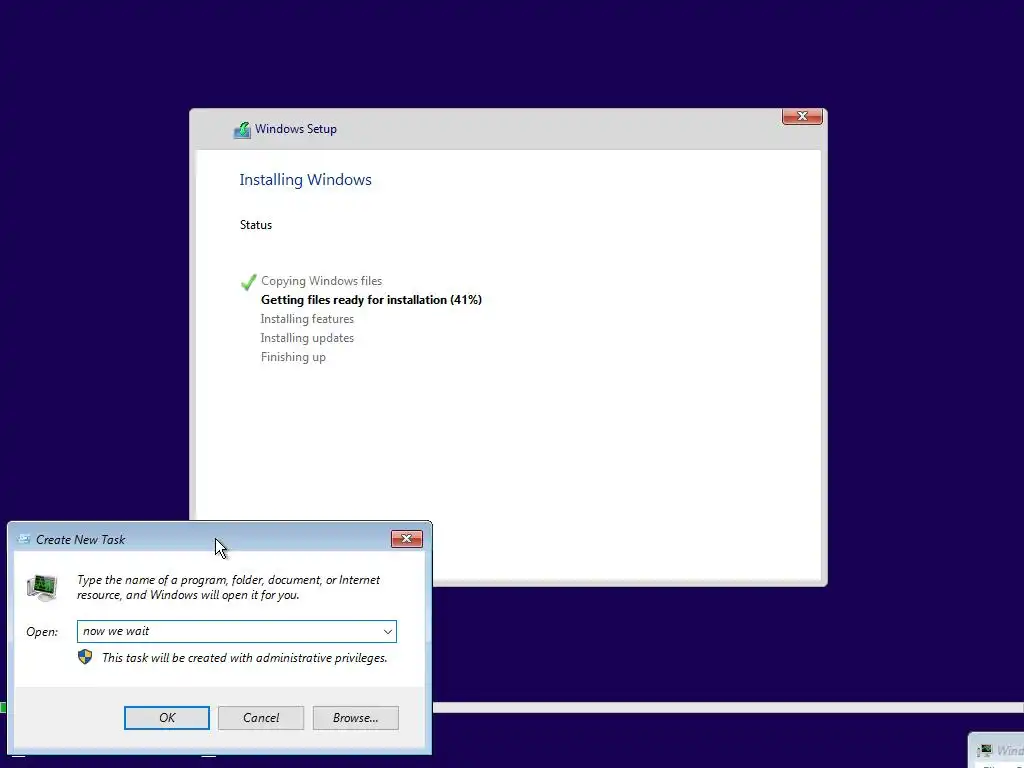Click the 'Type the name of a program' description
Screen dimensions: 1024x768
click(228, 587)
